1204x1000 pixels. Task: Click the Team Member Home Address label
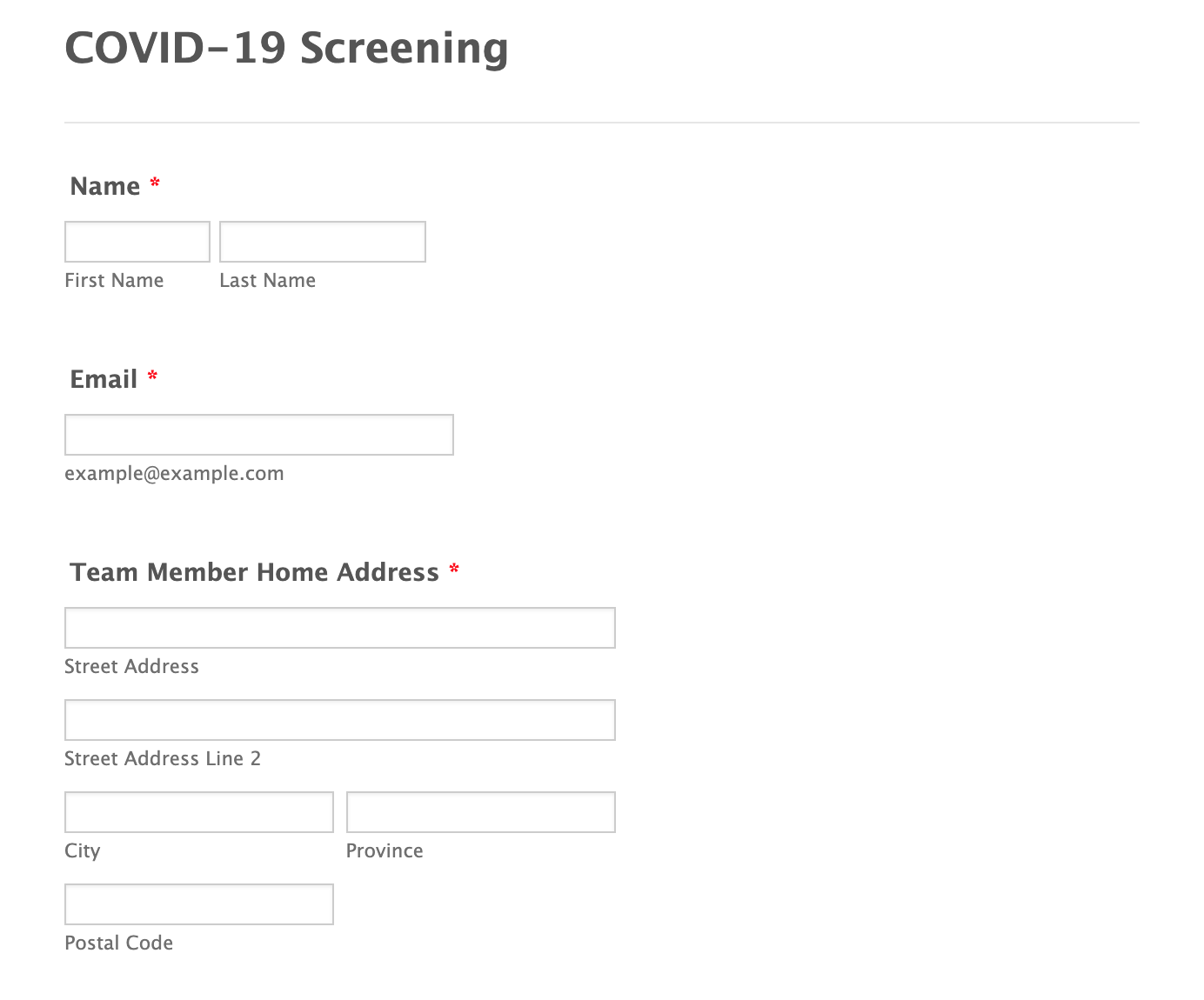click(254, 572)
